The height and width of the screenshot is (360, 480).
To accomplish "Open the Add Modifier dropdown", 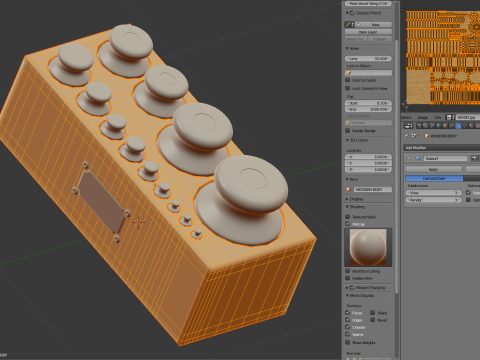I will pyautogui.click(x=442, y=148).
